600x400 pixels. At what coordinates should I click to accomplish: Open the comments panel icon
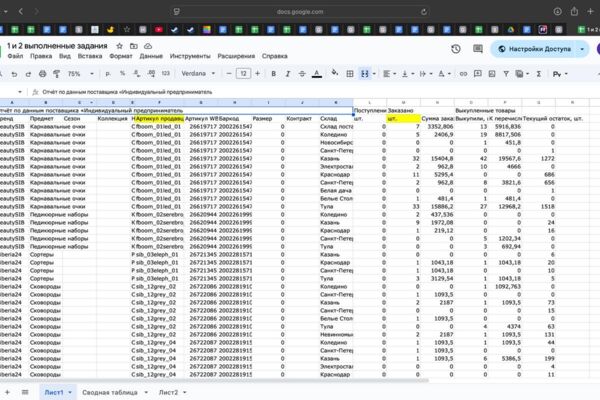(478, 49)
